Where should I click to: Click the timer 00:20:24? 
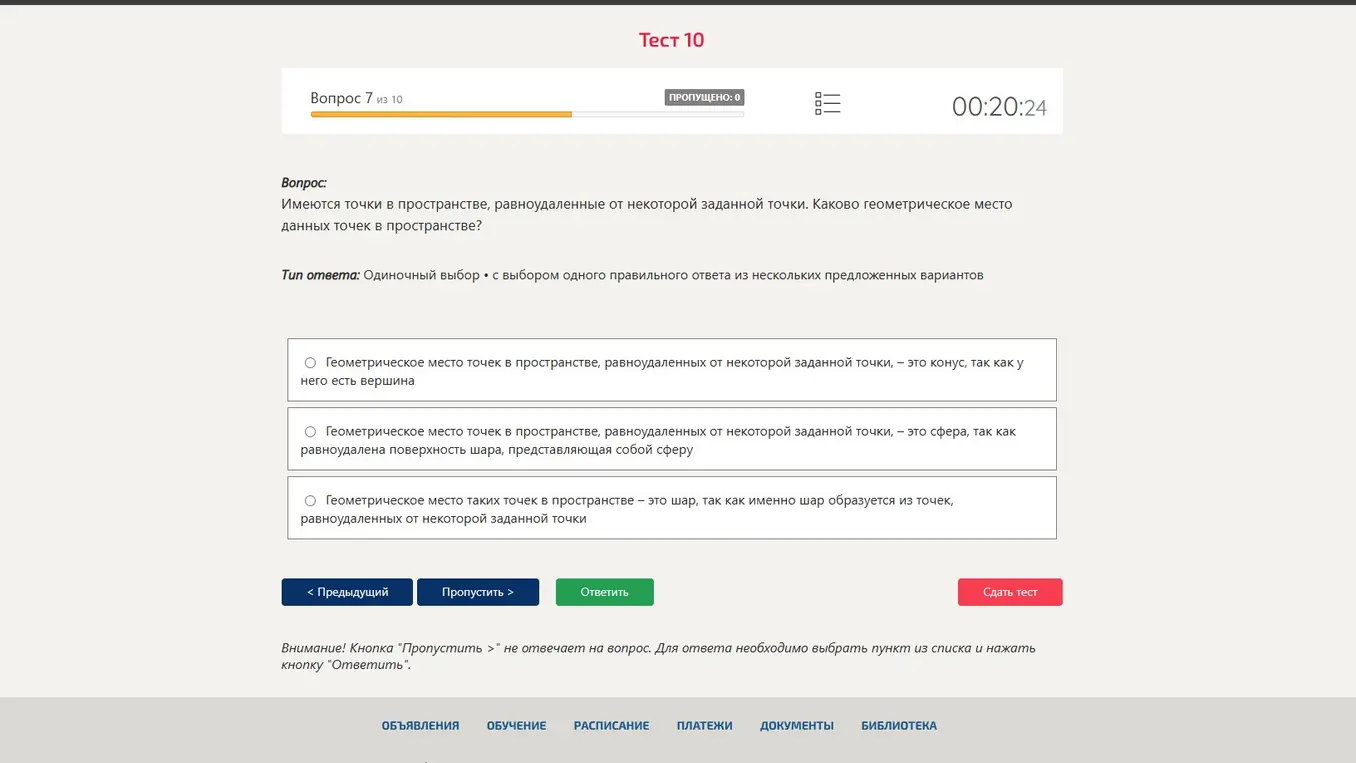tap(999, 107)
